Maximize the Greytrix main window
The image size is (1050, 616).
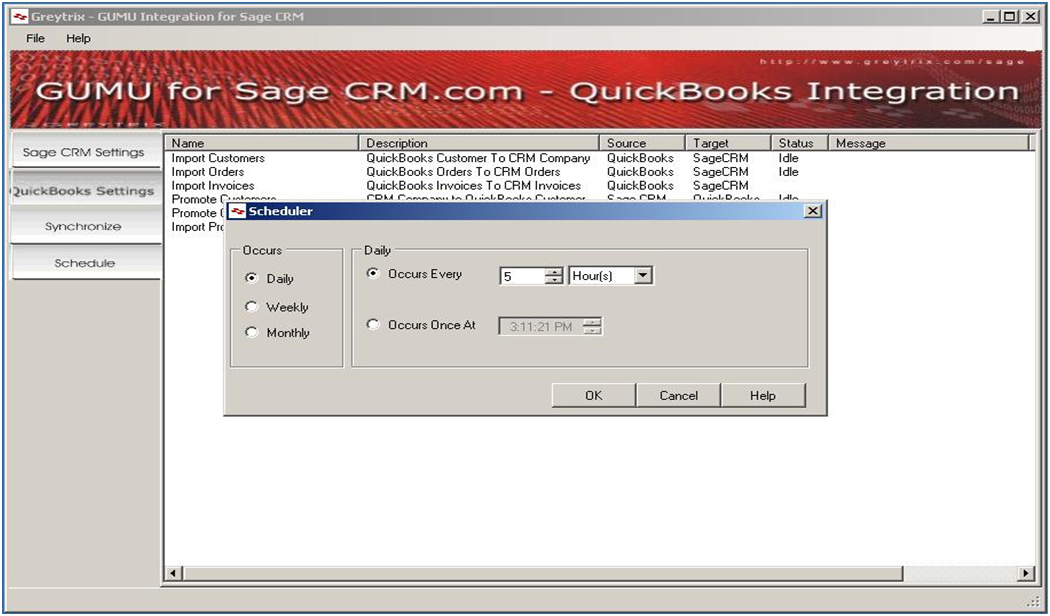pos(1010,17)
